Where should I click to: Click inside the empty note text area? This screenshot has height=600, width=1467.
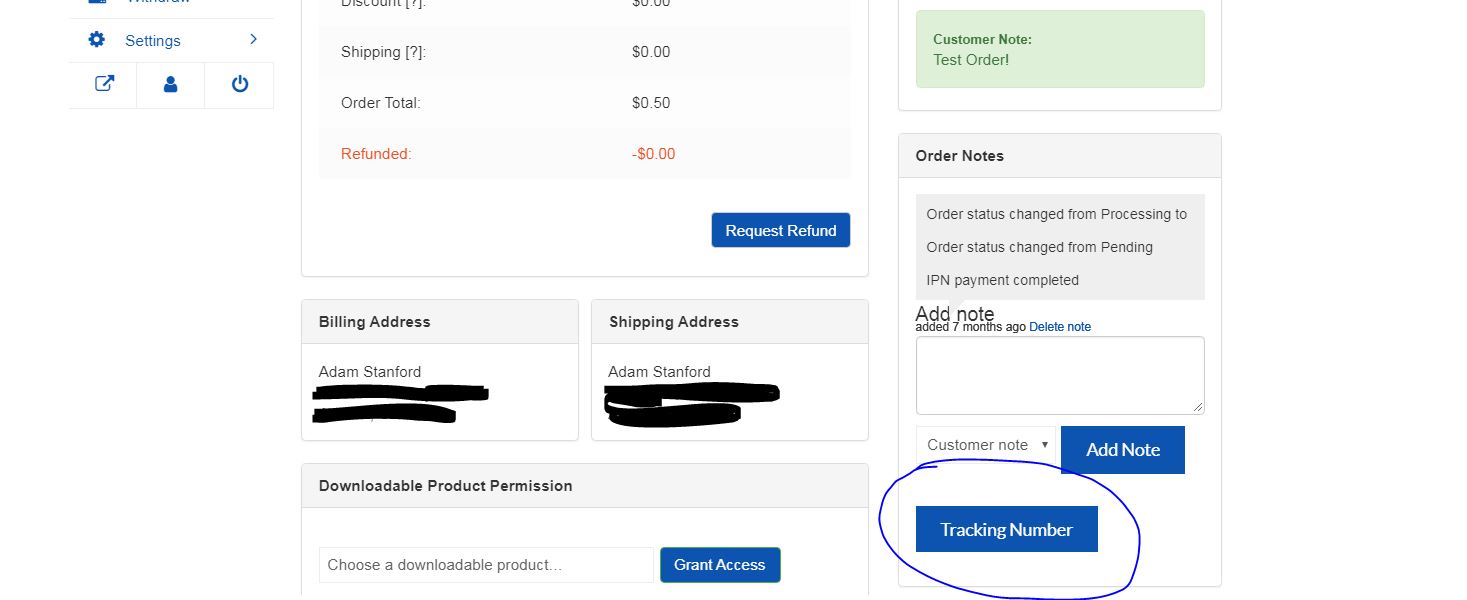(1059, 374)
